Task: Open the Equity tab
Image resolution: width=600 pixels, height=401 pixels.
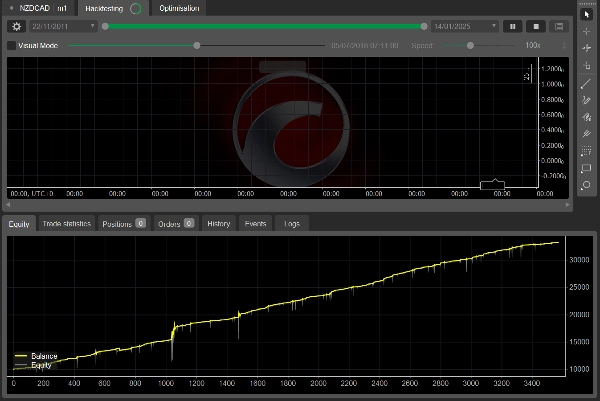Action: (x=19, y=224)
